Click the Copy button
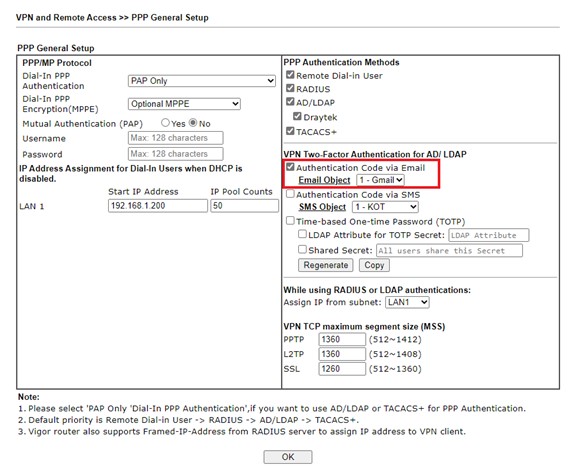576x467 pixels. click(x=374, y=265)
